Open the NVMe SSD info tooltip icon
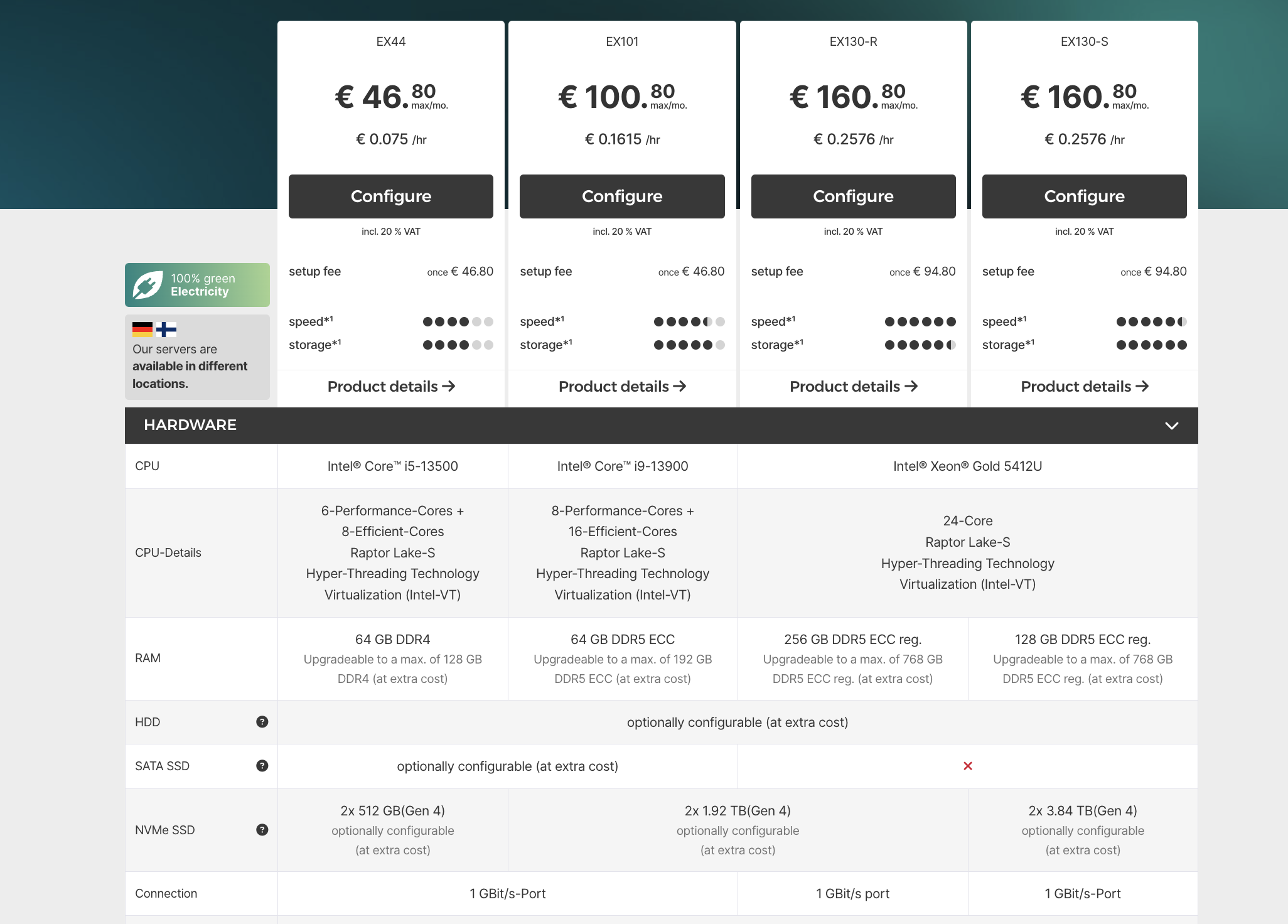The image size is (1288, 924). pyautogui.click(x=262, y=830)
